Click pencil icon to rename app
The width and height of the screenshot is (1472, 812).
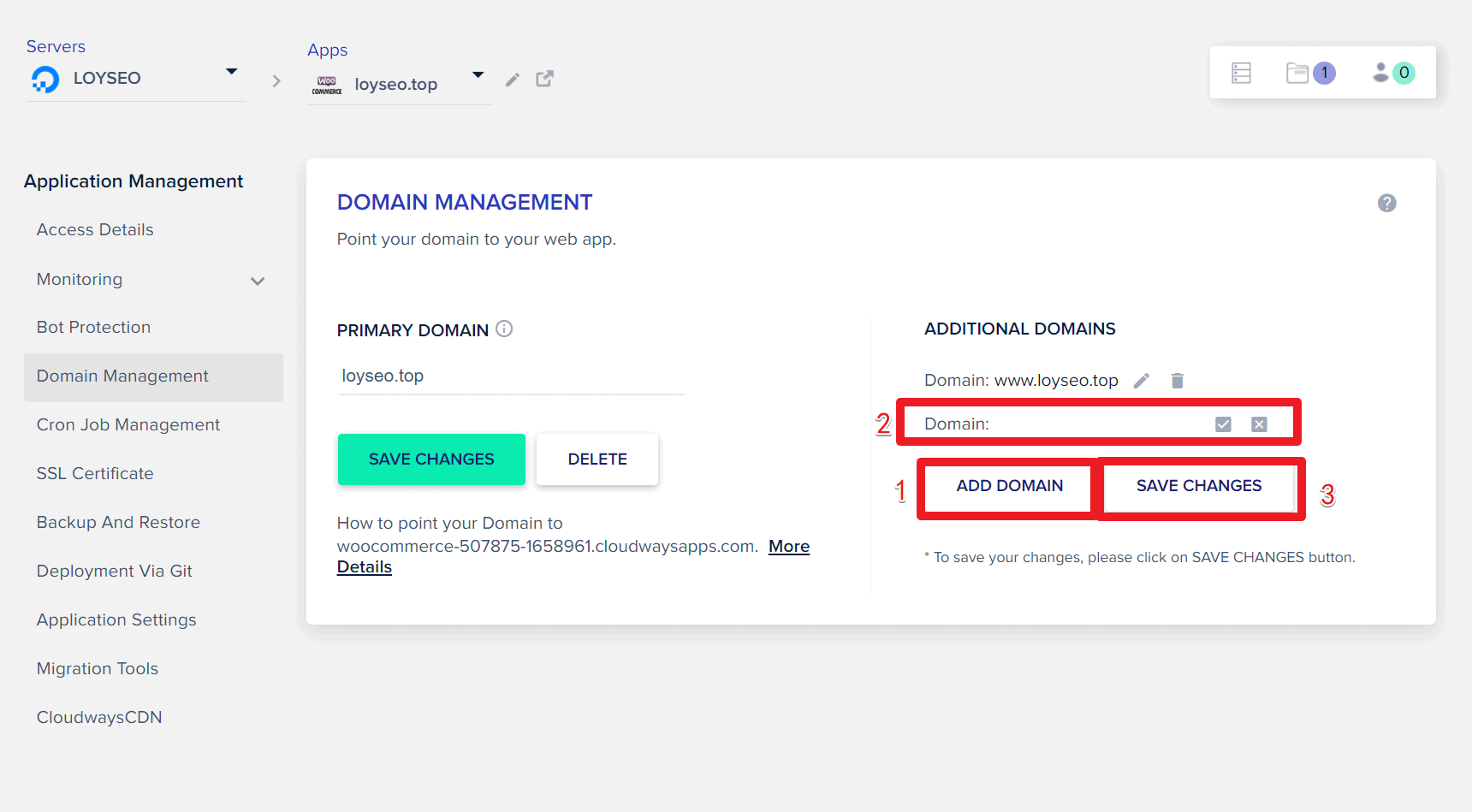tap(513, 80)
